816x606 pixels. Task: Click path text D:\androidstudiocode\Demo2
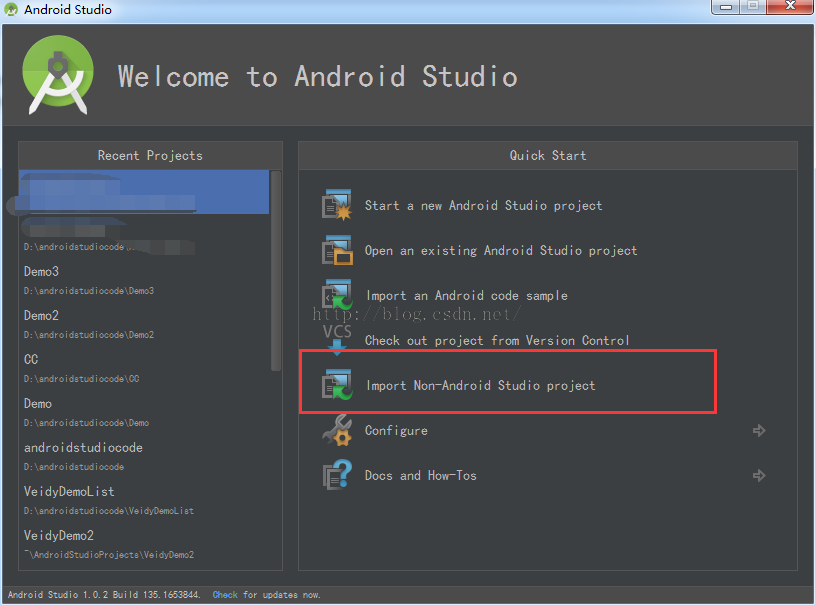(88, 335)
